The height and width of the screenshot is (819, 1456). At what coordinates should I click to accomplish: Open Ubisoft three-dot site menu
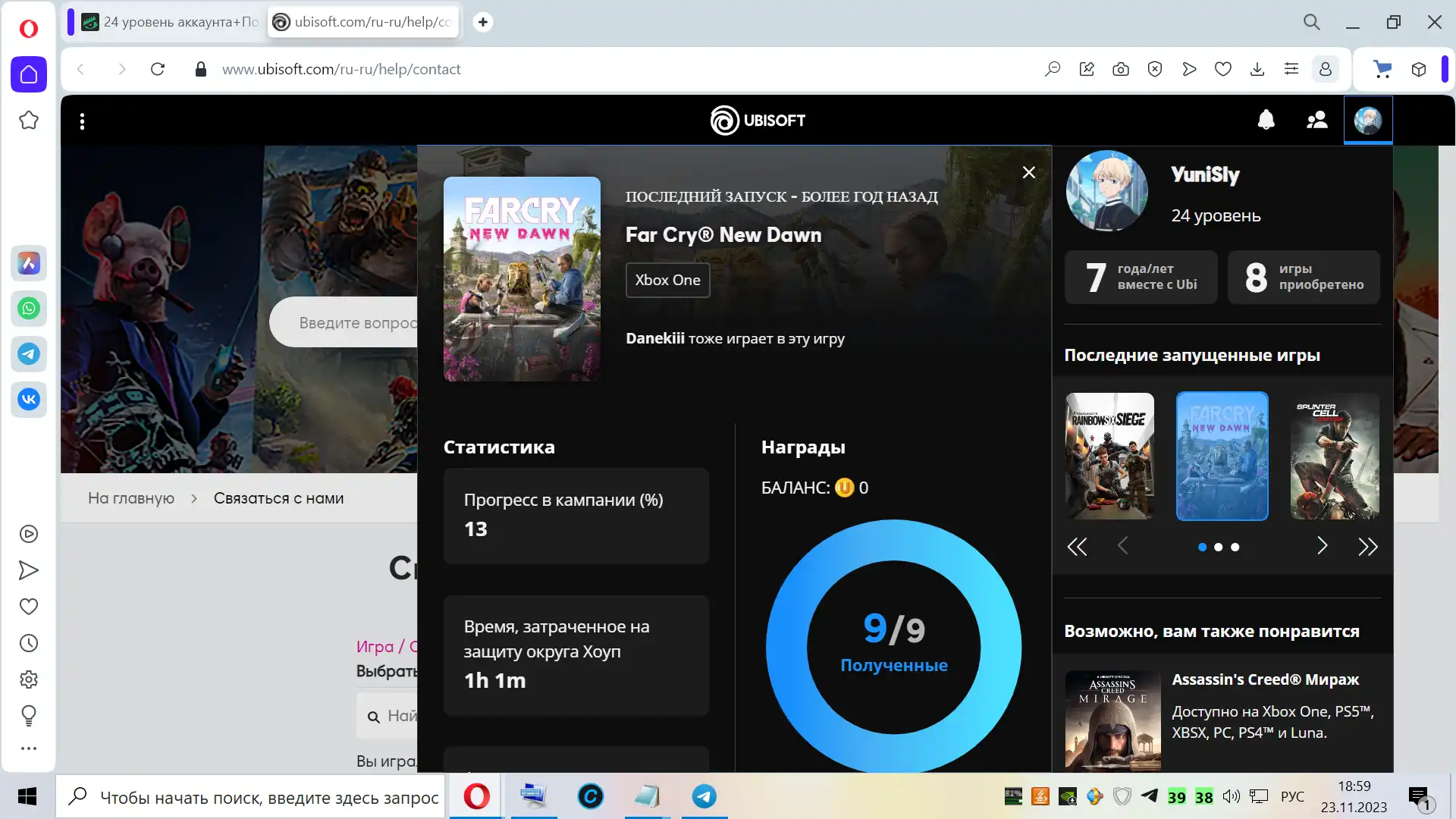(x=82, y=121)
